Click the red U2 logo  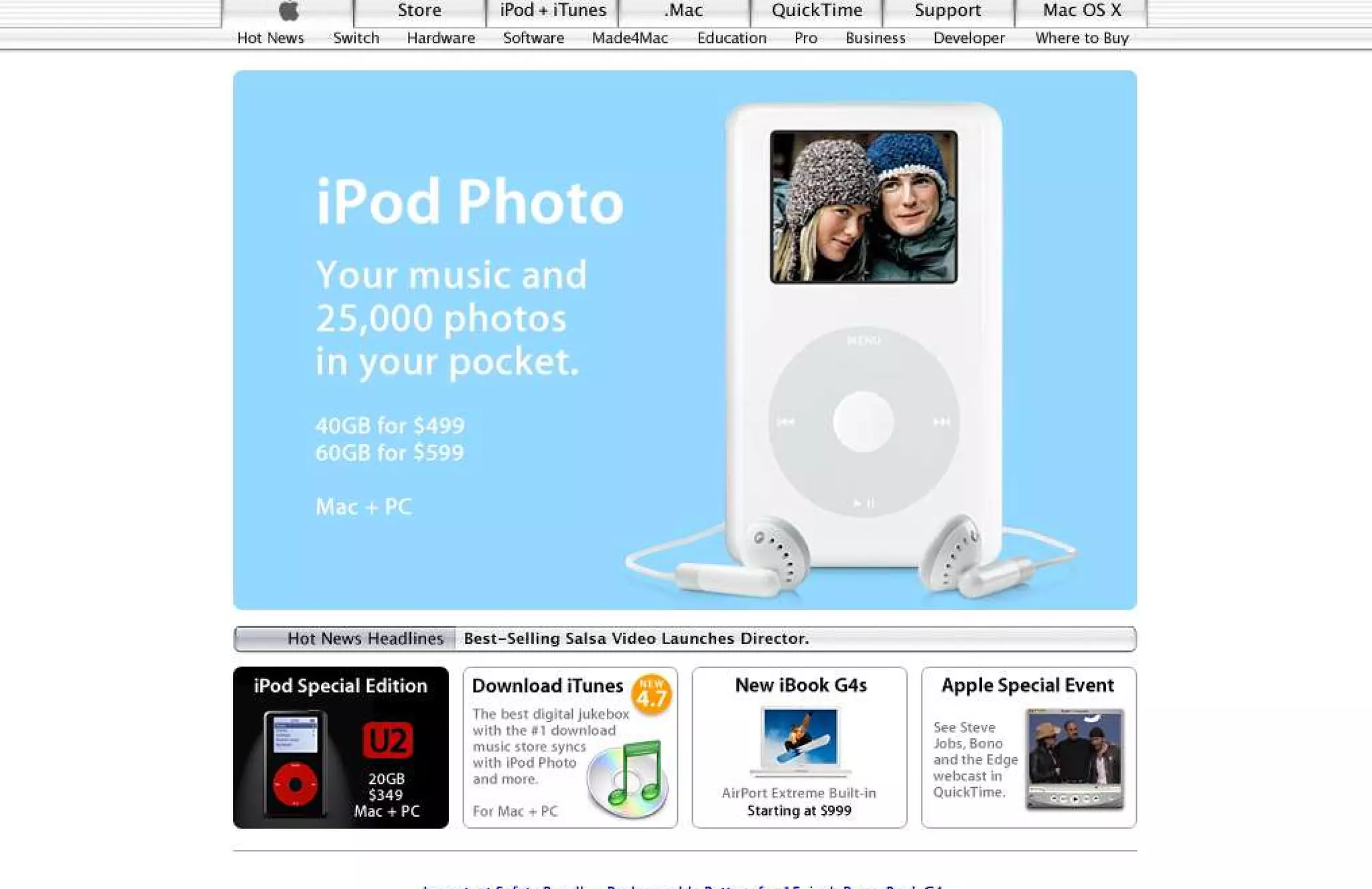click(388, 741)
